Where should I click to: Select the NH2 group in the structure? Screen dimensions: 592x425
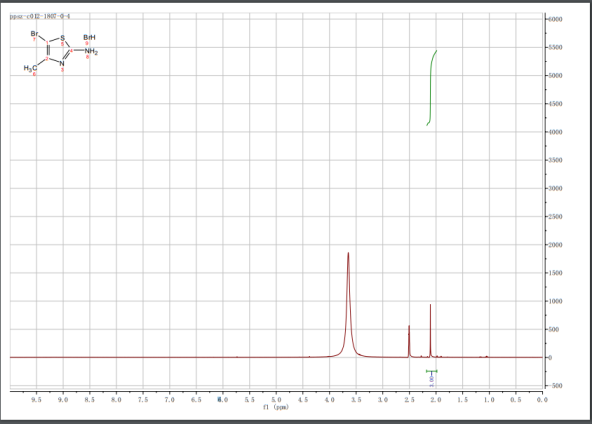click(91, 51)
